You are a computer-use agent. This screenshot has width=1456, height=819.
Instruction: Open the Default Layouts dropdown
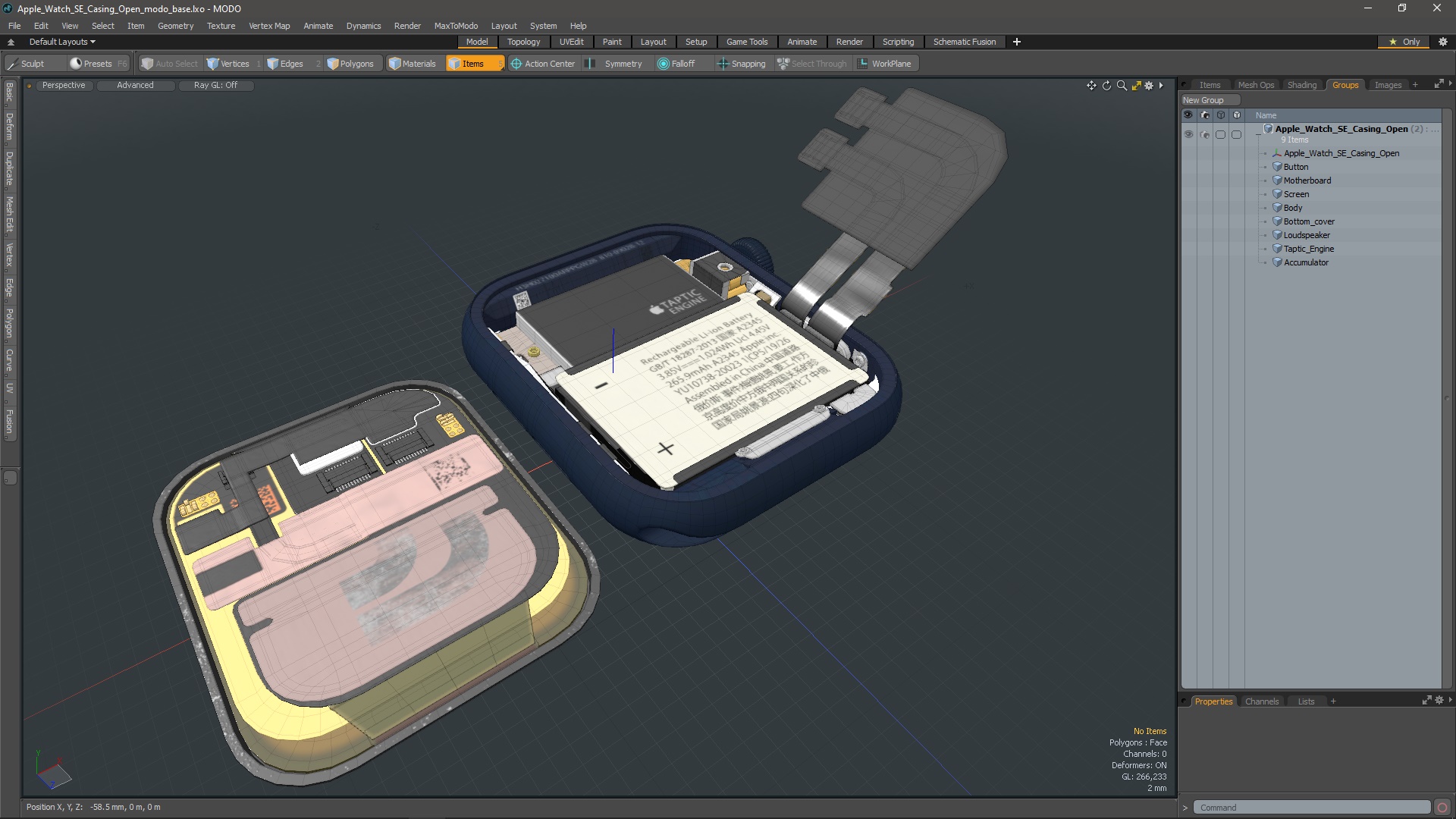pyautogui.click(x=62, y=42)
